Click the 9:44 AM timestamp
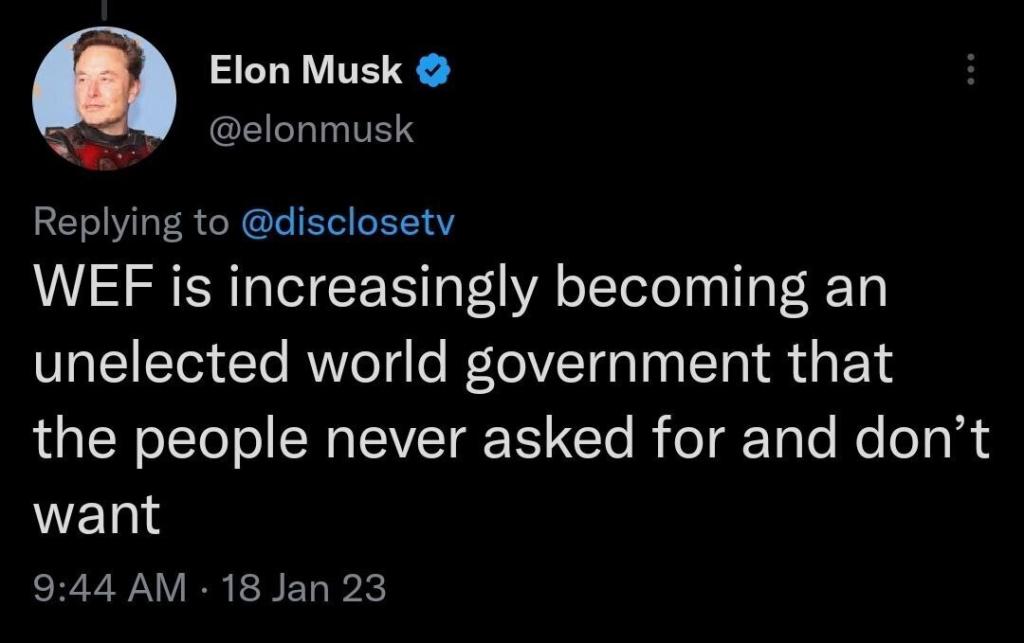The height and width of the screenshot is (643, 1024). pyautogui.click(x=110, y=588)
